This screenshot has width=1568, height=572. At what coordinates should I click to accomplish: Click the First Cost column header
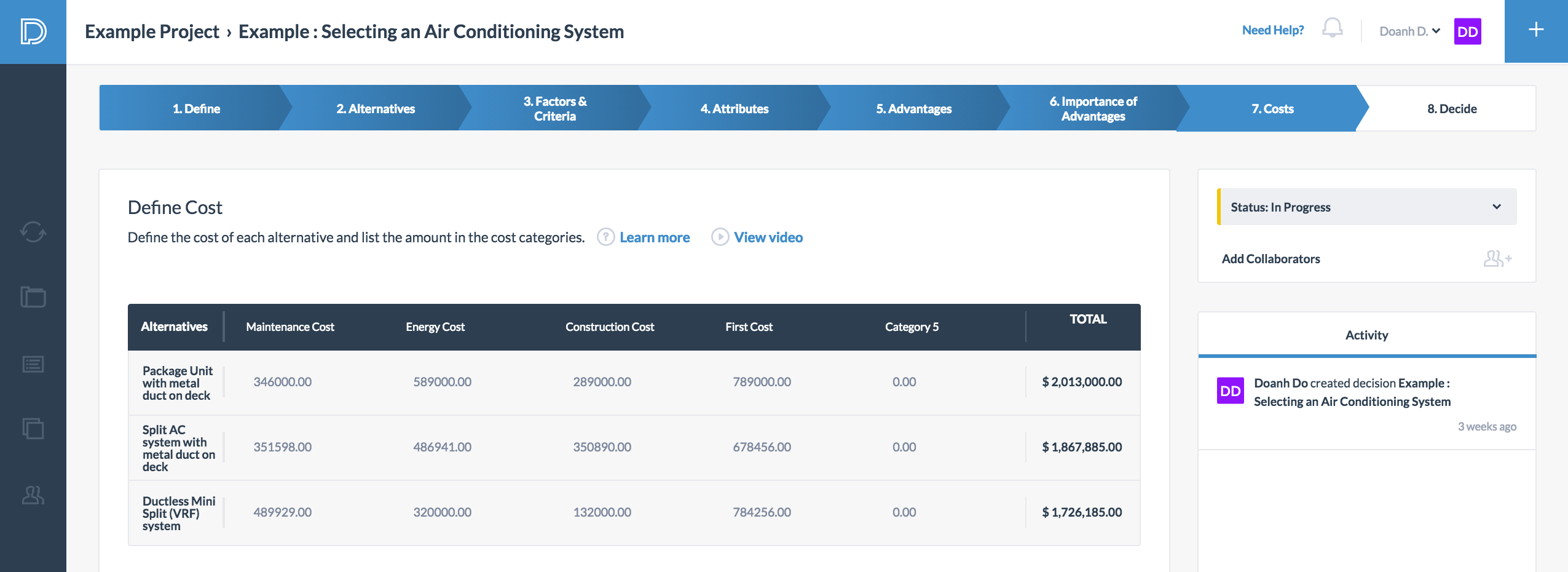coord(749,327)
